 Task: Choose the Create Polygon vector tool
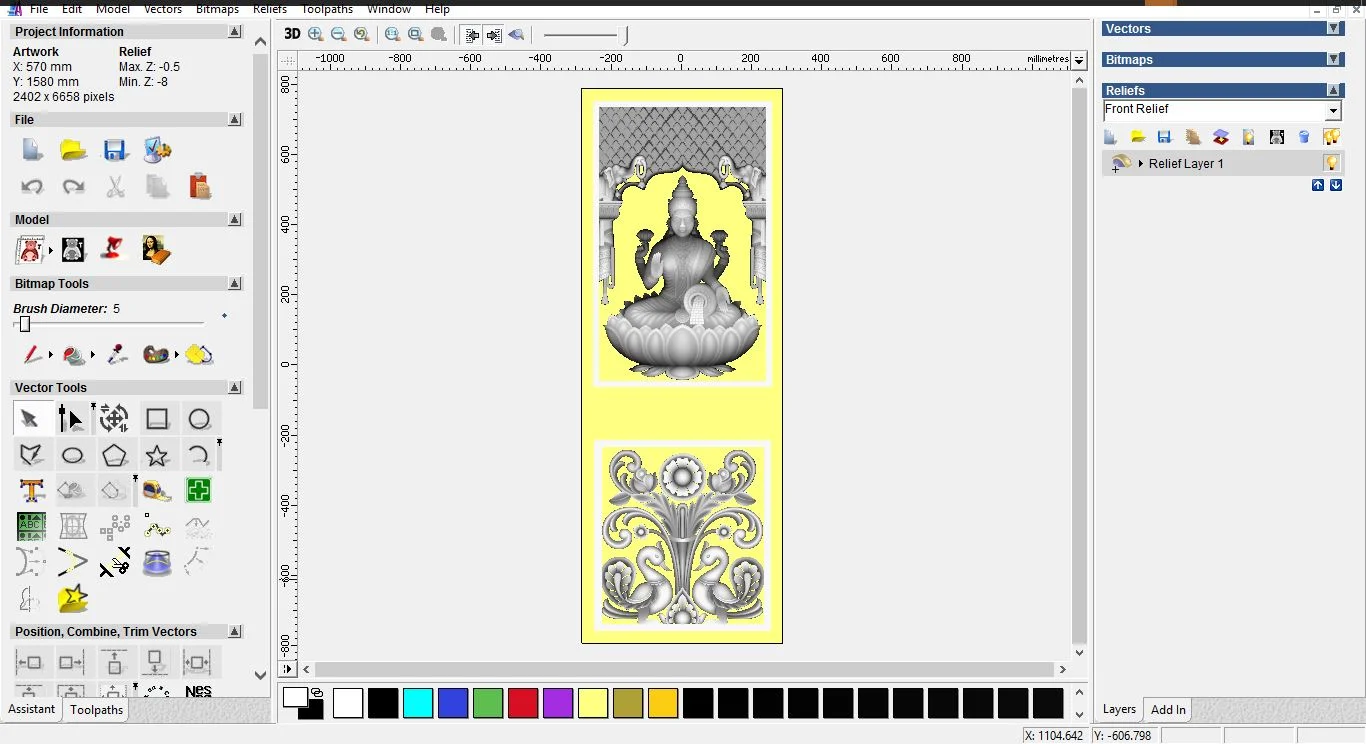pyautogui.click(x=114, y=456)
